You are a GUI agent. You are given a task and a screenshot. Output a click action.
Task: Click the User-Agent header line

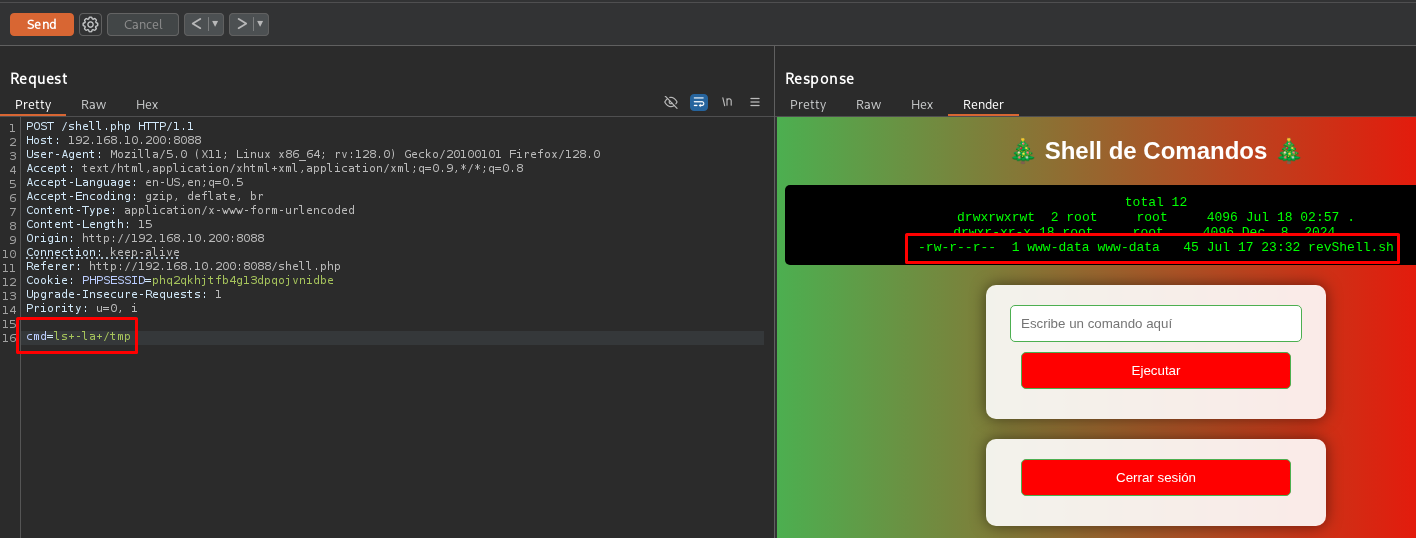point(313,154)
